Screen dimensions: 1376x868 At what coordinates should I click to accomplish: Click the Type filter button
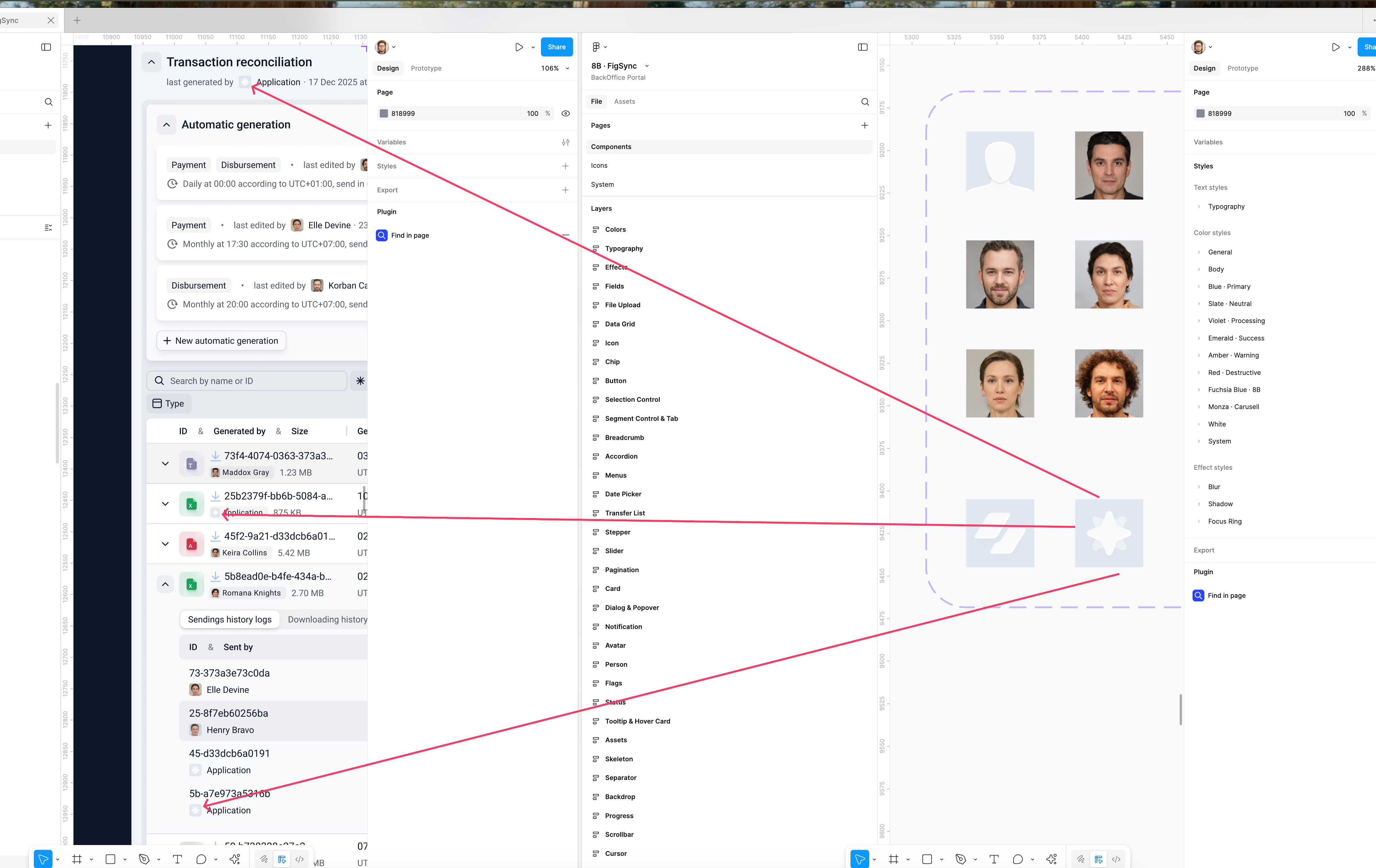pyautogui.click(x=169, y=403)
